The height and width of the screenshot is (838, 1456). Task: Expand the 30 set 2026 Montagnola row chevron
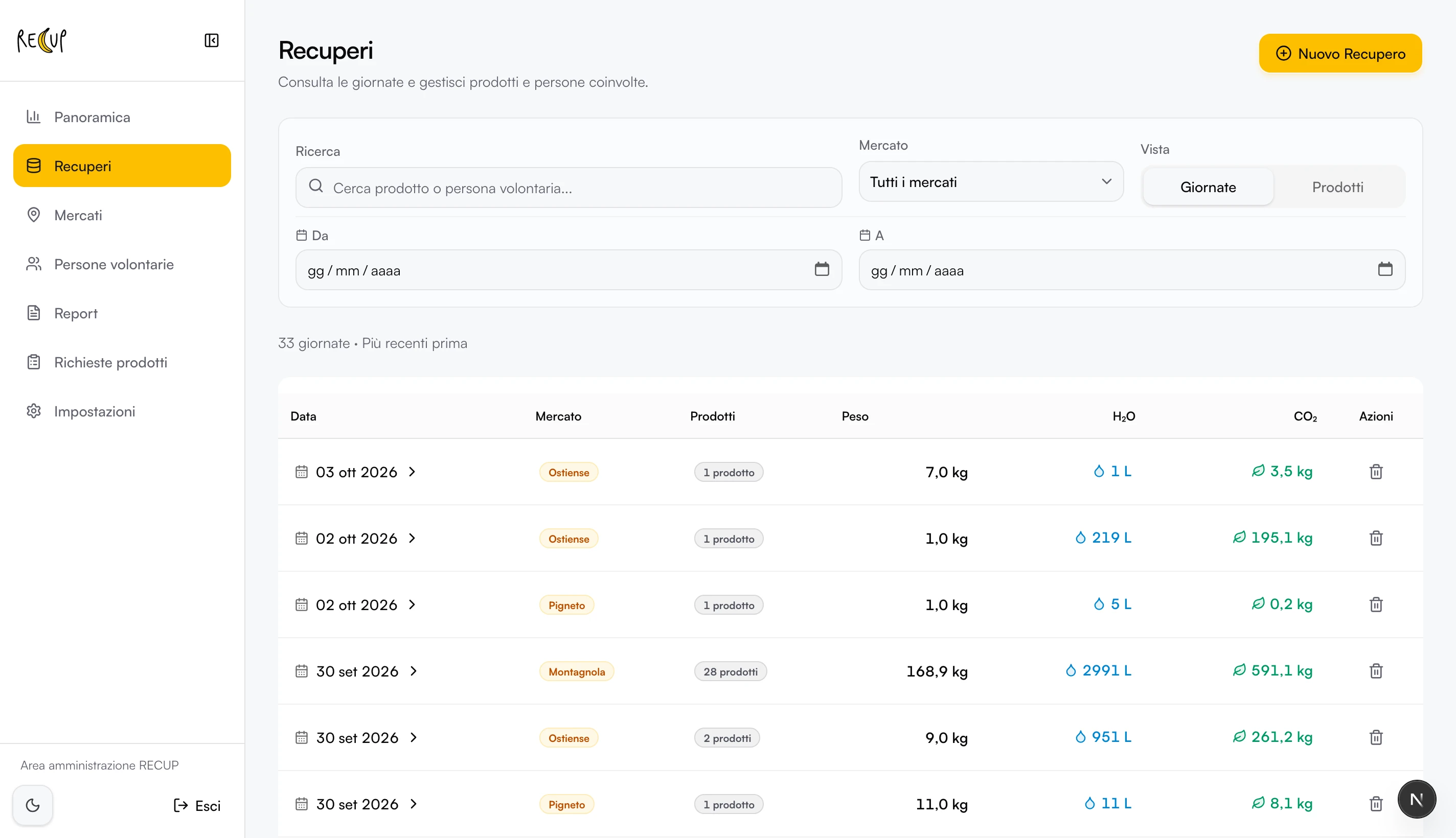tap(414, 671)
